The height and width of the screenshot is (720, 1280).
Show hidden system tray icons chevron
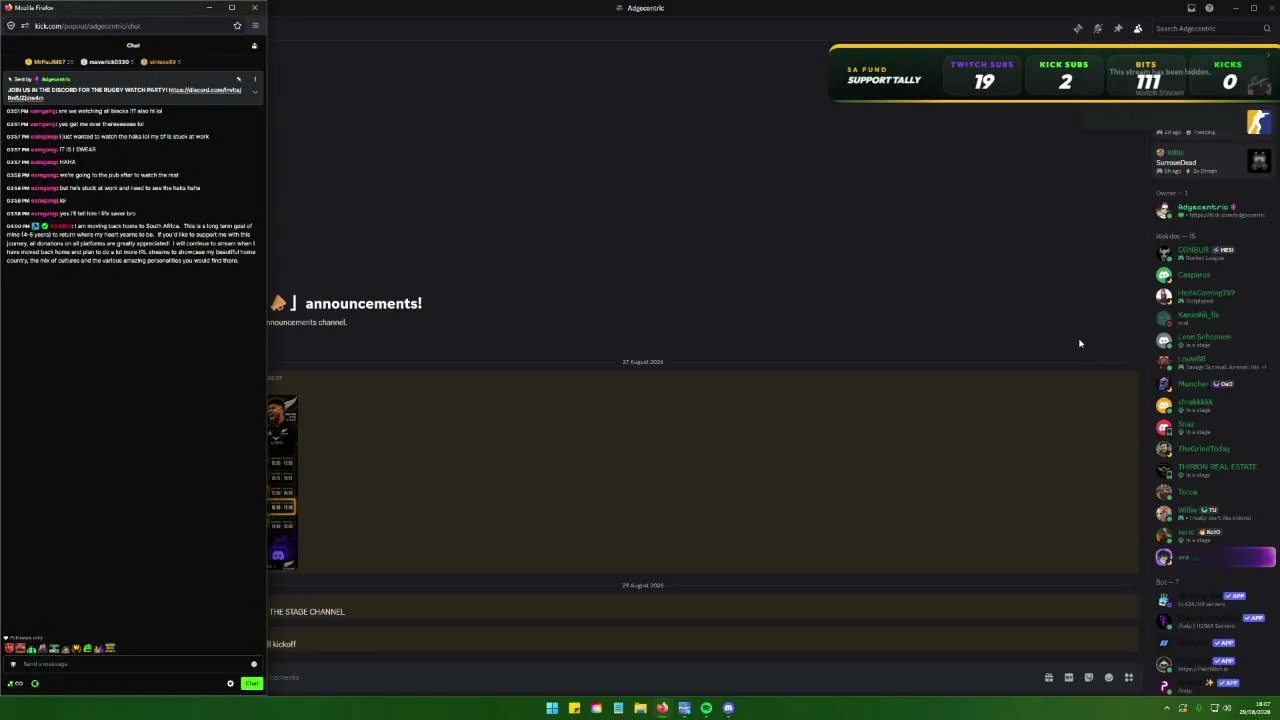pyautogui.click(x=1166, y=708)
